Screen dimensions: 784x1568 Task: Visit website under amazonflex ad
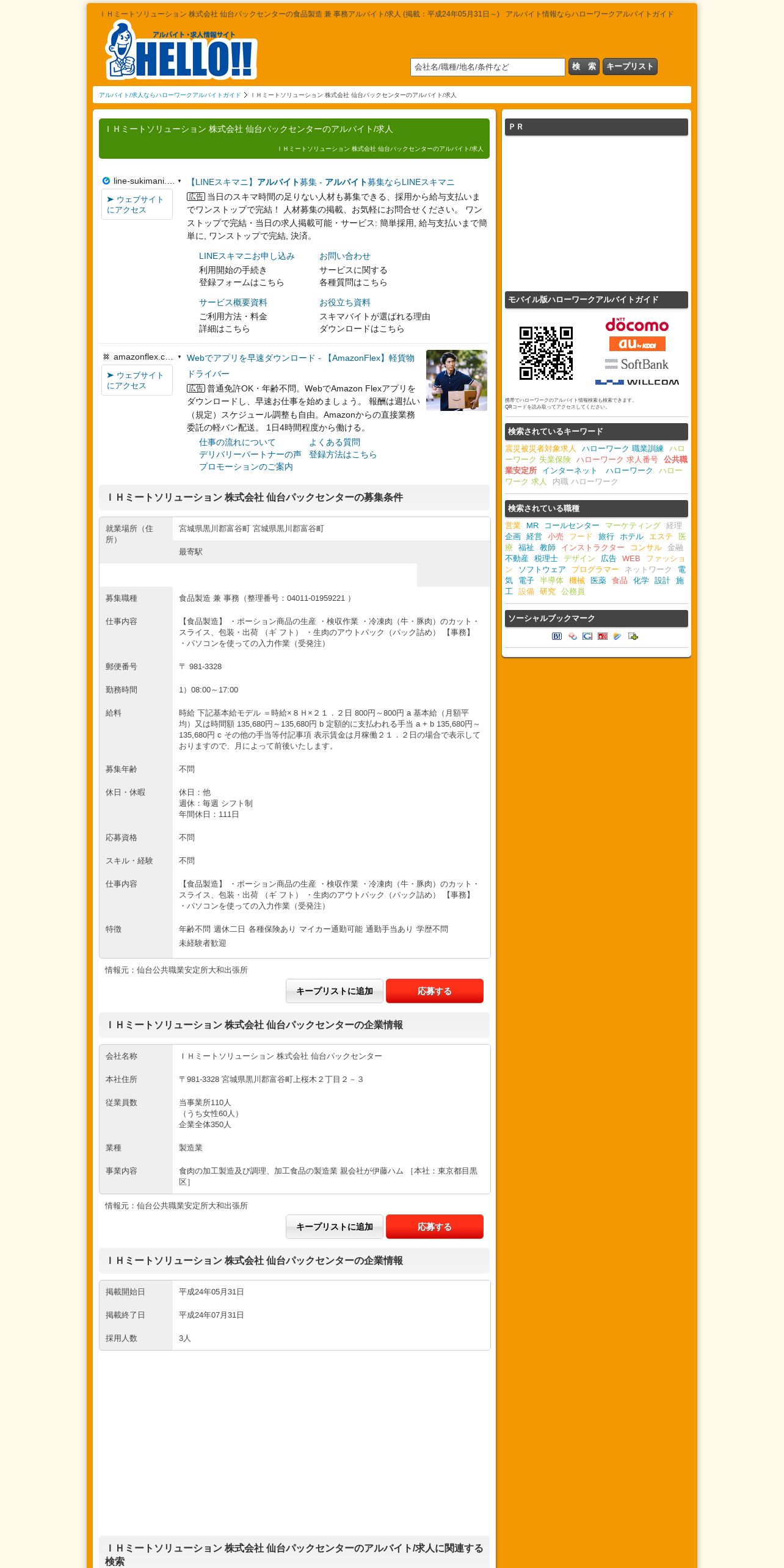pos(137,380)
